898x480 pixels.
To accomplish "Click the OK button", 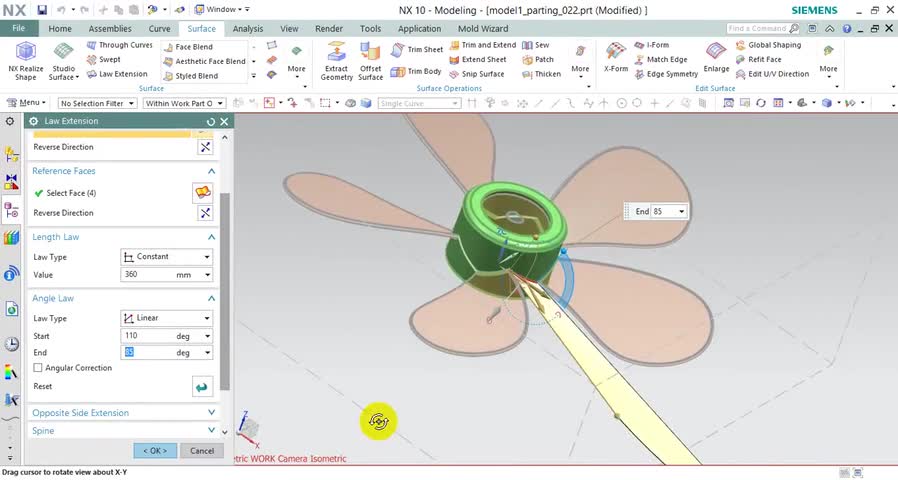I will tap(155, 451).
